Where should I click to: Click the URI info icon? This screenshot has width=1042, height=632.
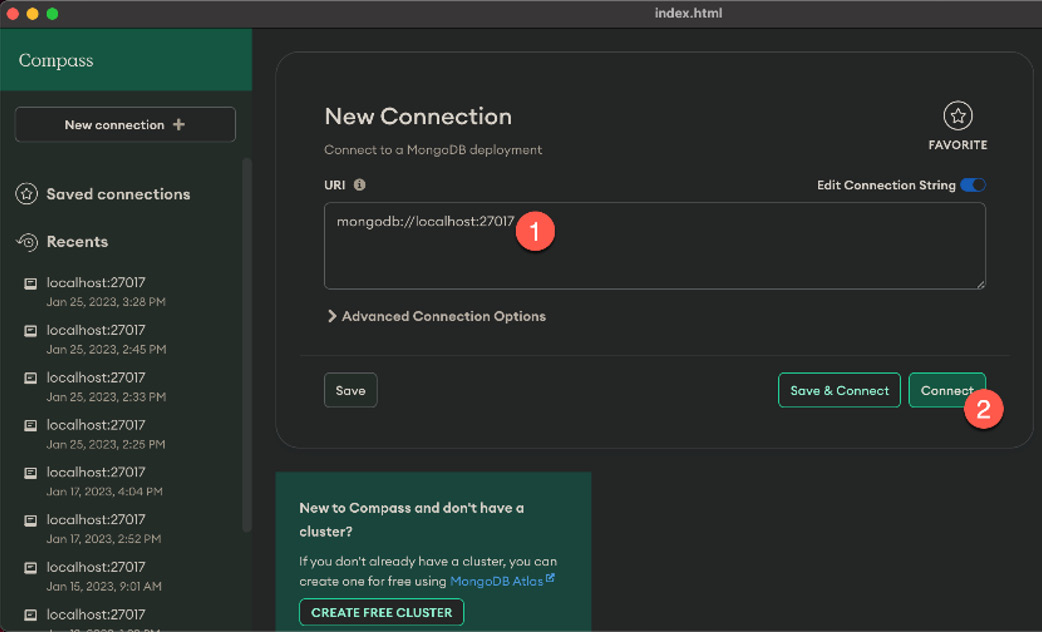click(x=360, y=185)
